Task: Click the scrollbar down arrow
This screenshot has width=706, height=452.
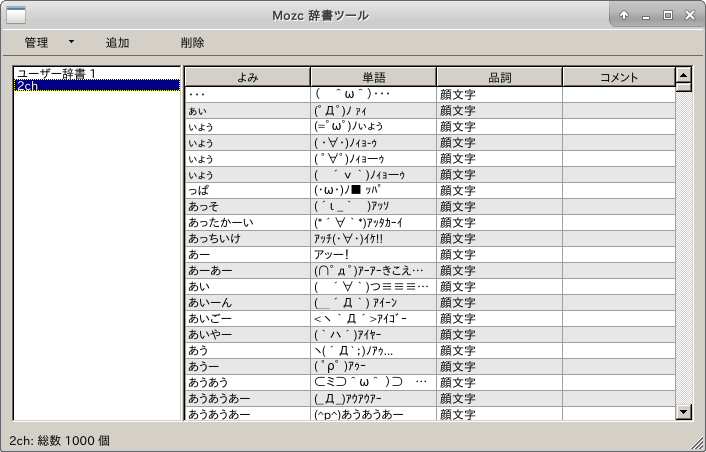Action: [684, 411]
